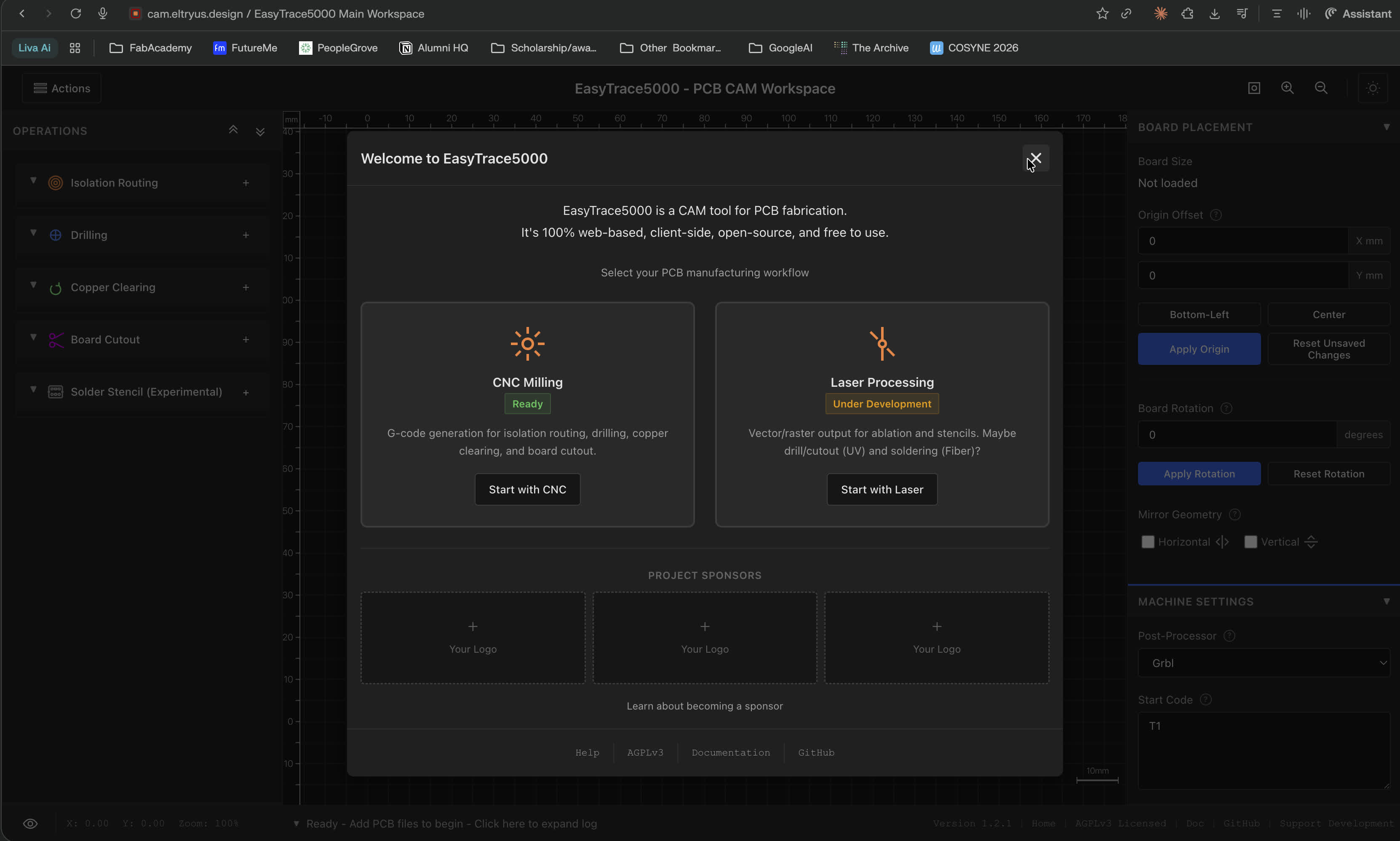Click the zoom in magnifier icon
Image resolution: width=1400 pixels, height=841 pixels.
[1287, 88]
